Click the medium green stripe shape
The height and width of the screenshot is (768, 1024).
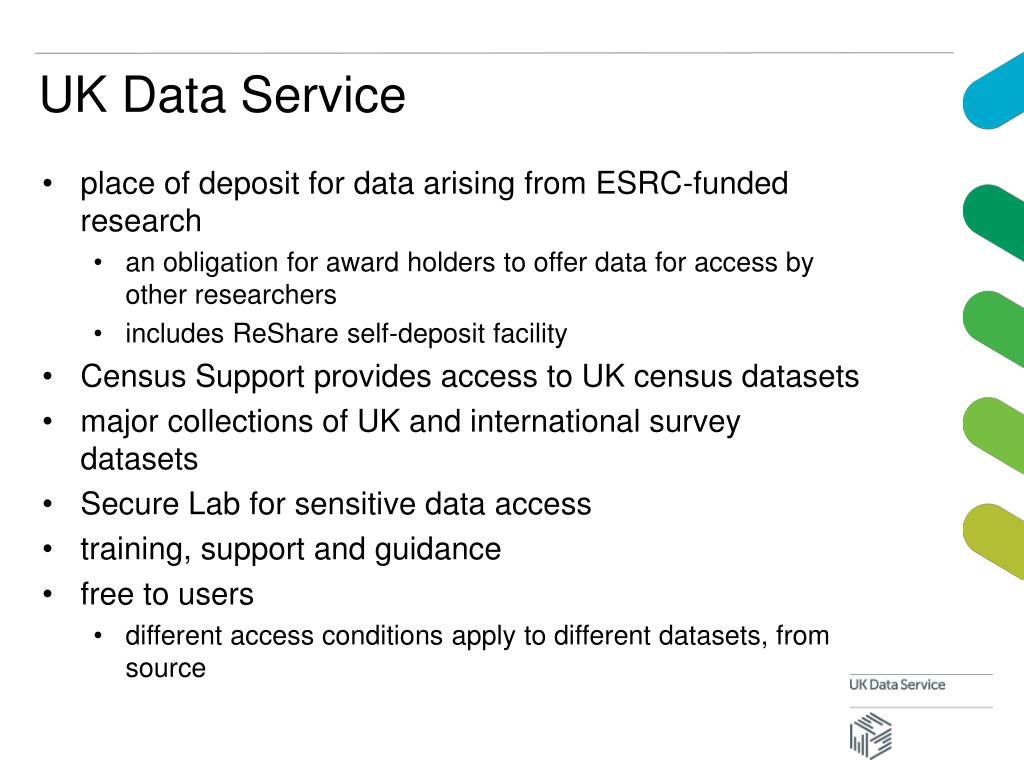coord(993,328)
